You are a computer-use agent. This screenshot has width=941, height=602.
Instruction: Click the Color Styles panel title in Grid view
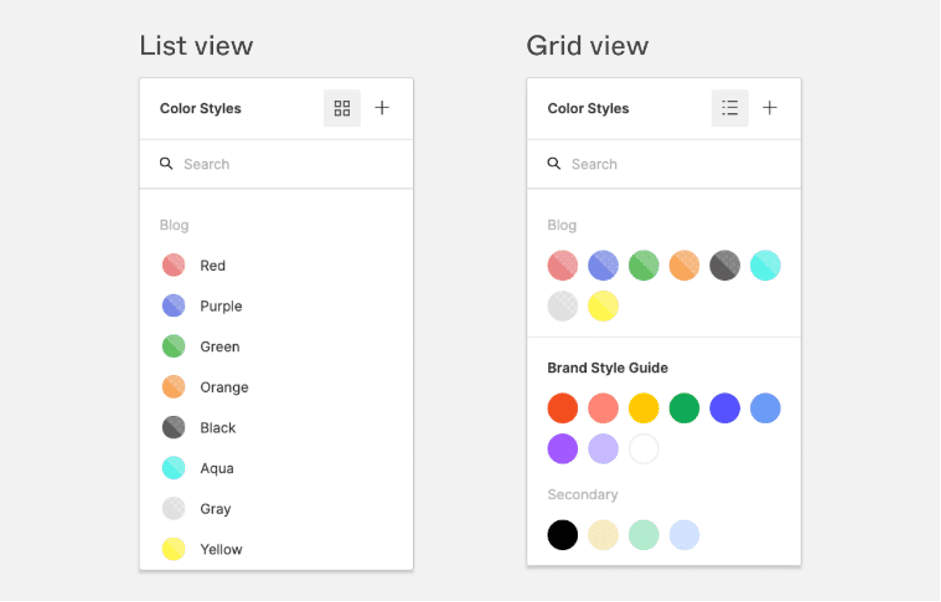click(588, 108)
